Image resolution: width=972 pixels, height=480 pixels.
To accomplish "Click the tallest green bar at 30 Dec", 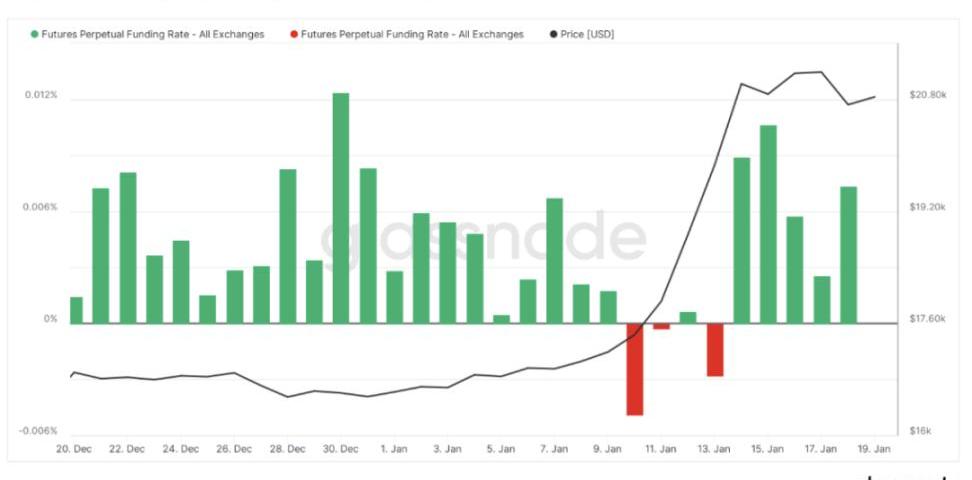I will click(341, 208).
